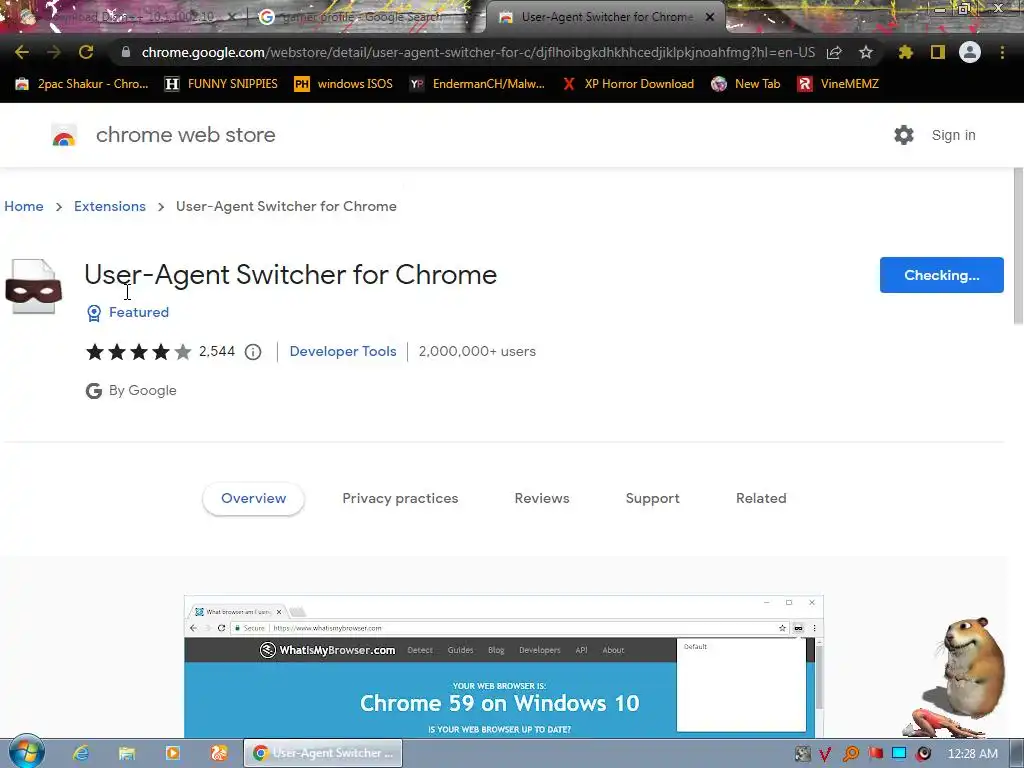Click the rating info icon next to 2,544
Viewport: 1024px width, 768px height.
point(253,352)
